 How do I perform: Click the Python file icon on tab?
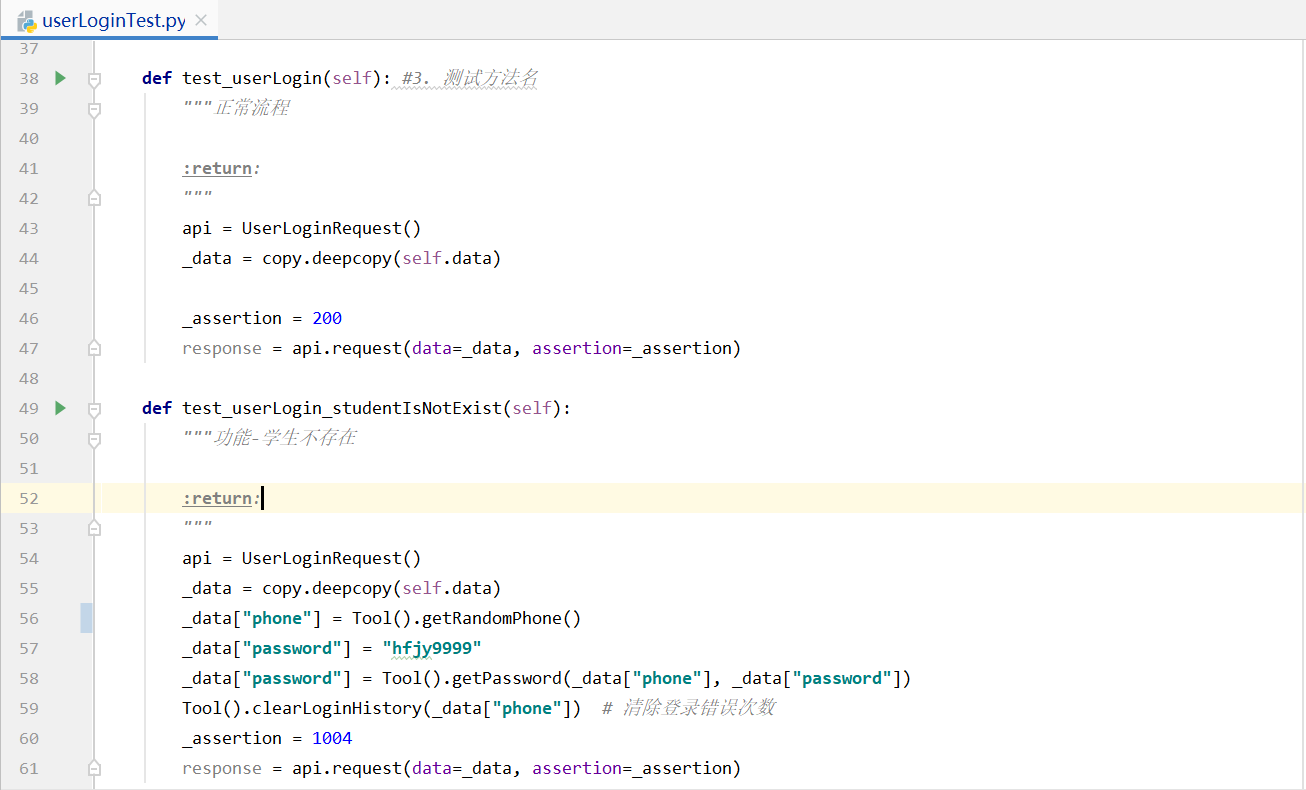pos(27,21)
